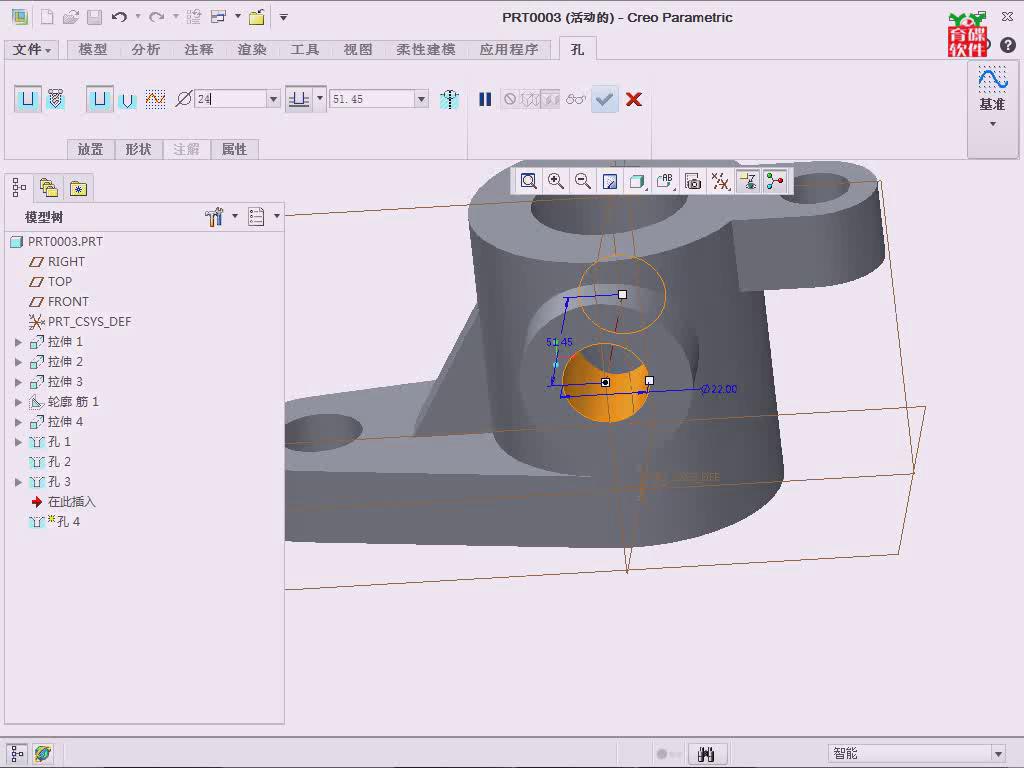1024x768 pixels.
Task: Open the quick access toolbar customize dropdown
Action: tap(283, 17)
